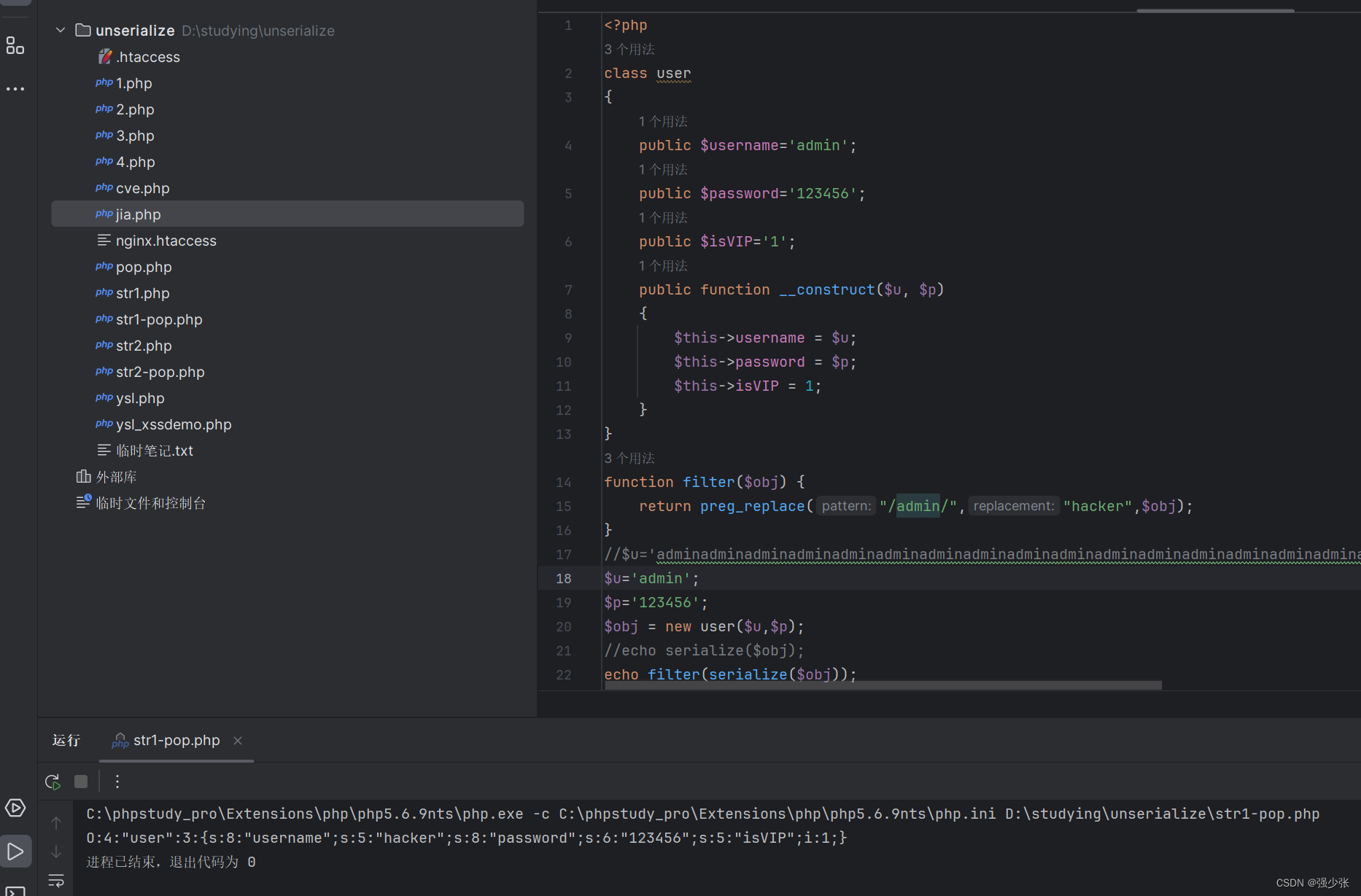Click the preg_replace function call
The width and height of the screenshot is (1361, 896).
(752, 506)
